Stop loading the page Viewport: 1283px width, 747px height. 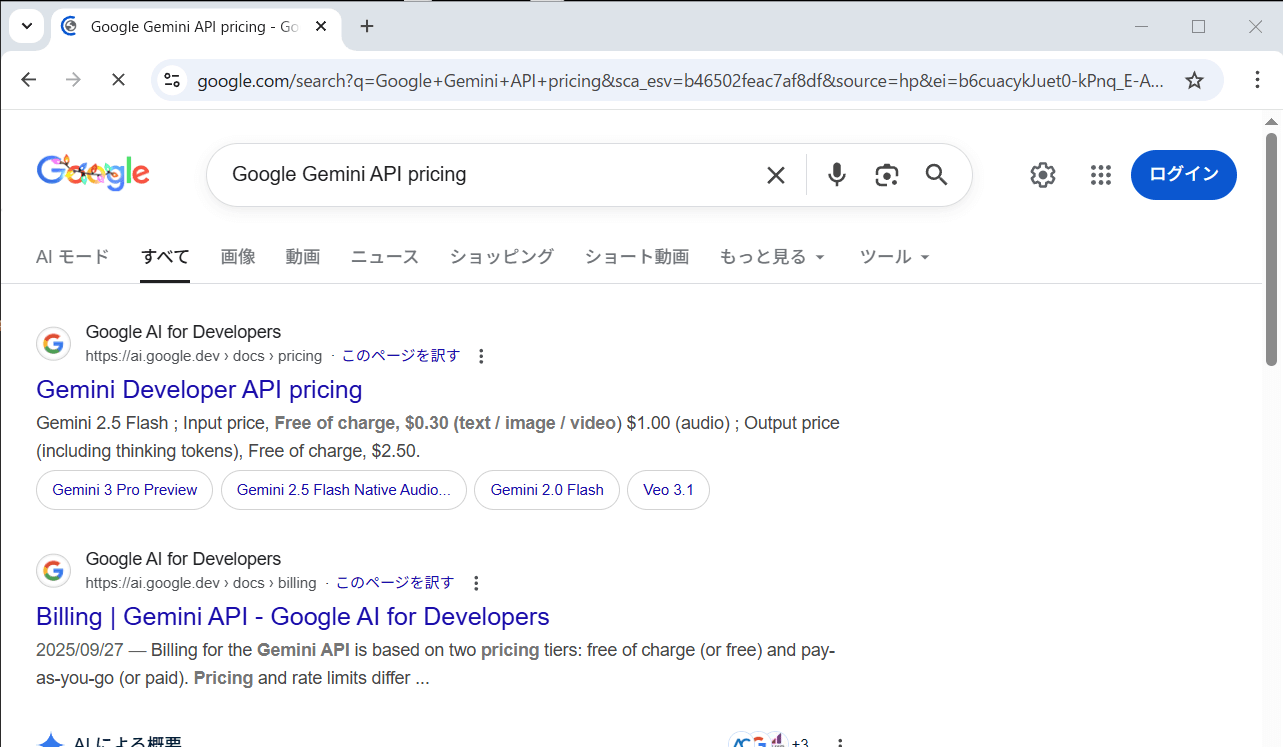118,80
